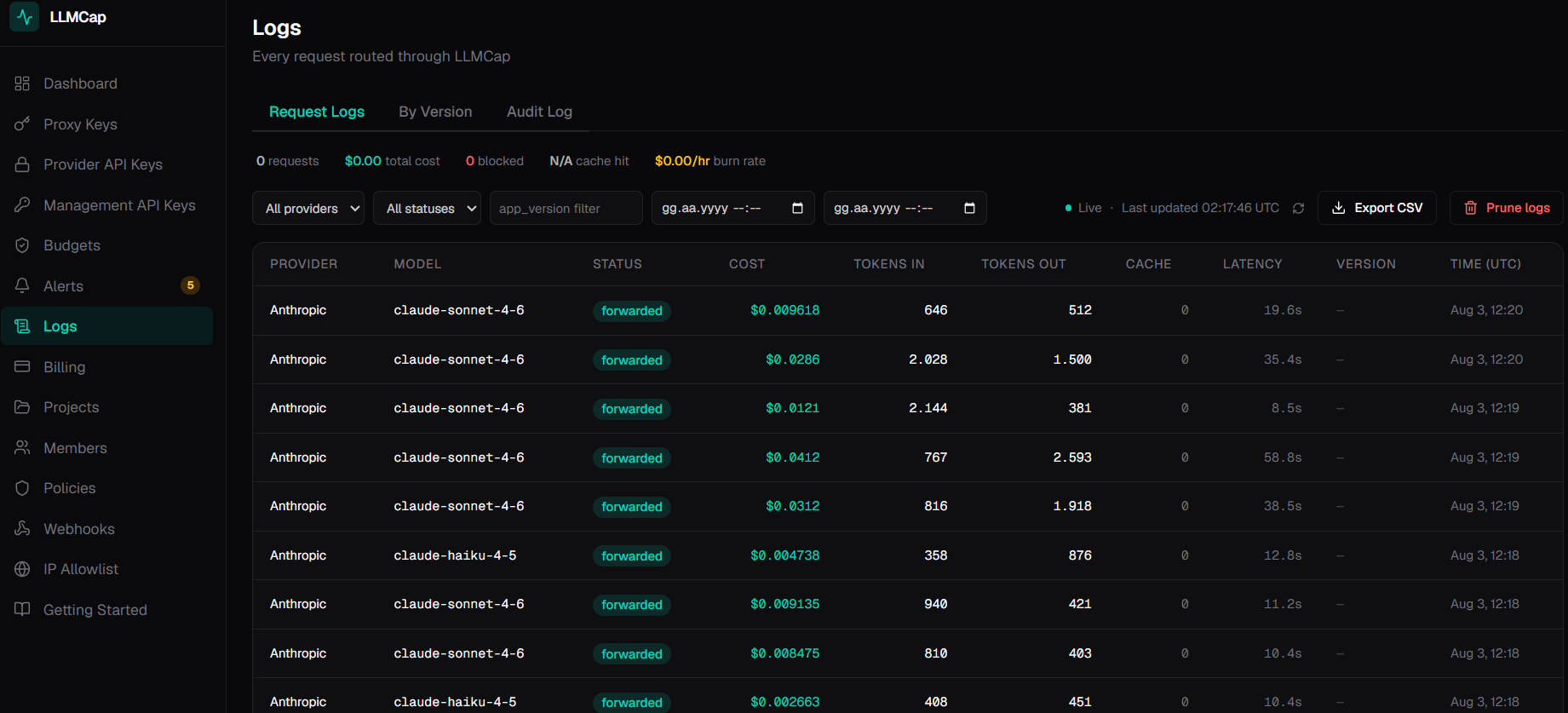Viewport: 1568px width, 713px height.
Task: Open the All statuses dropdown
Action: tap(427, 208)
